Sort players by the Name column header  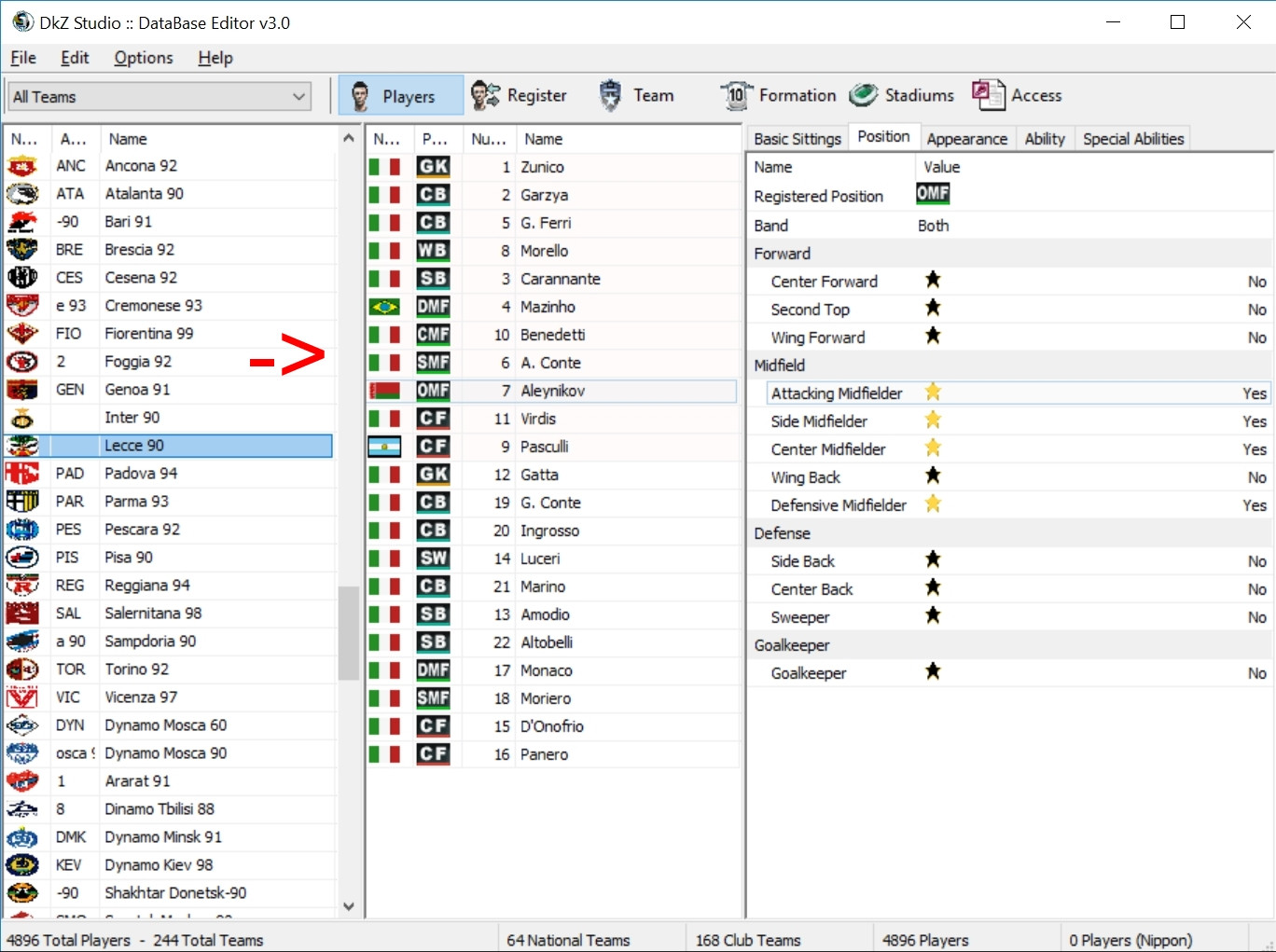click(628, 139)
